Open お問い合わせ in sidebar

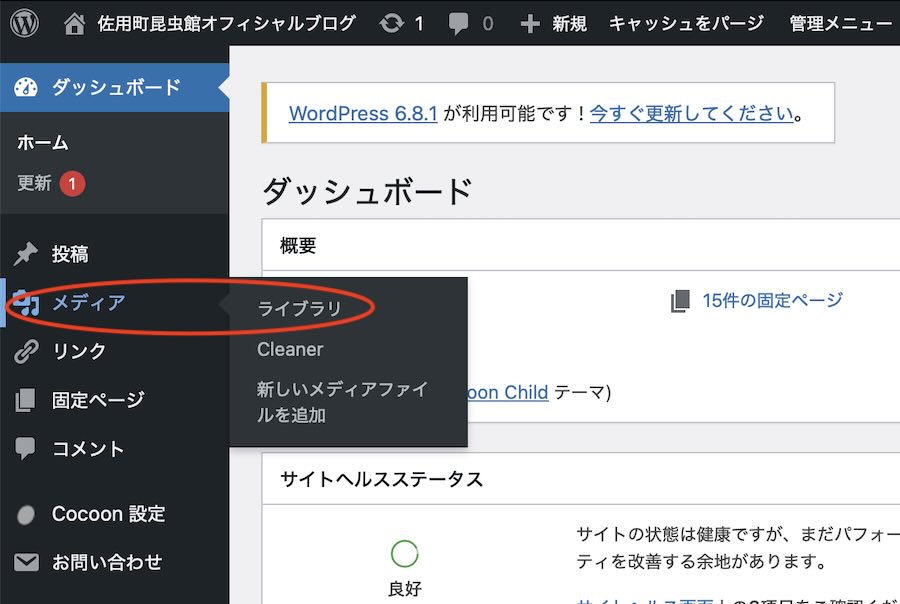[x=107, y=563]
